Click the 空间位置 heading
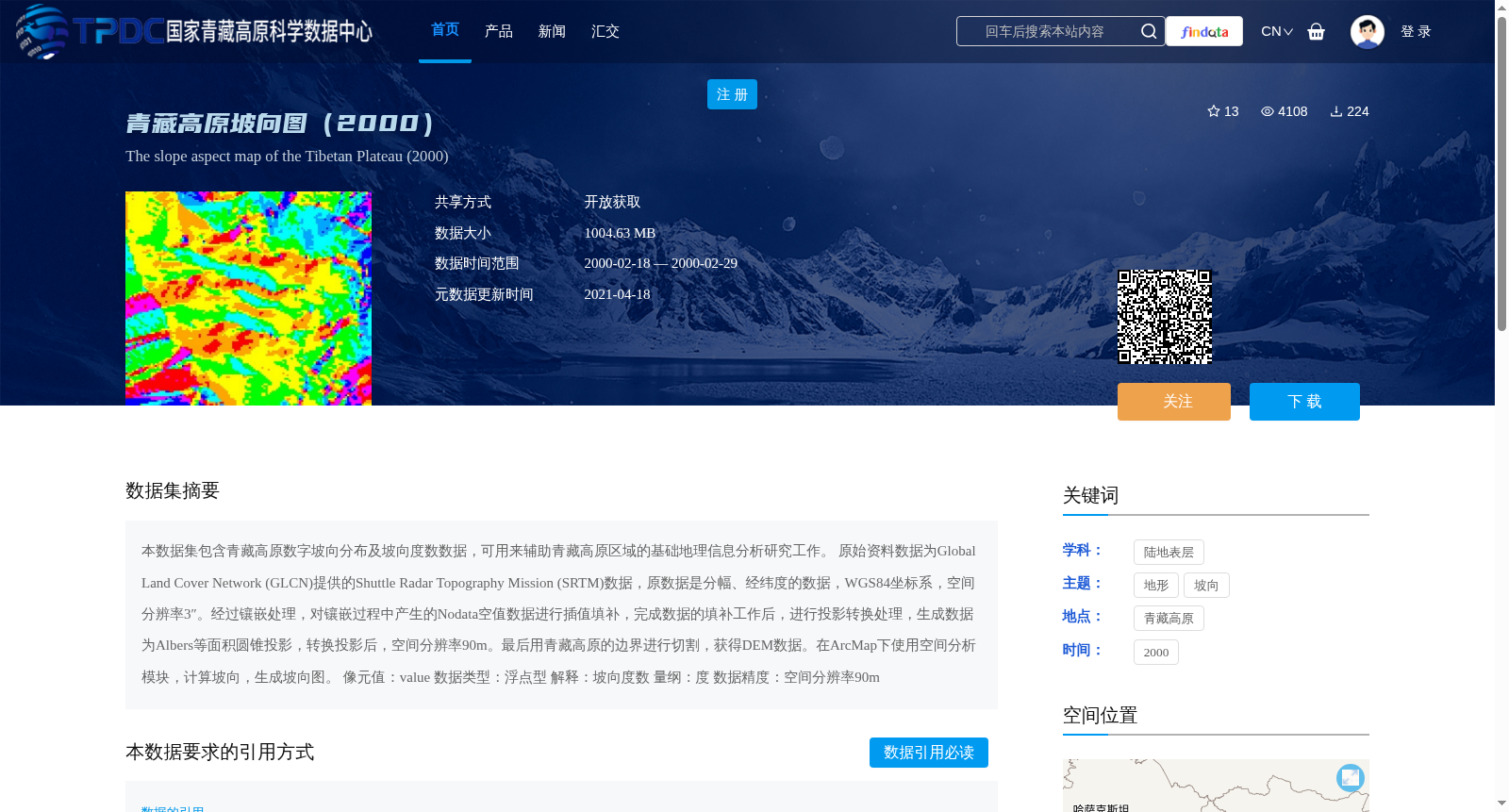Screen dimensions: 1509x812 pyautogui.click(x=1100, y=715)
